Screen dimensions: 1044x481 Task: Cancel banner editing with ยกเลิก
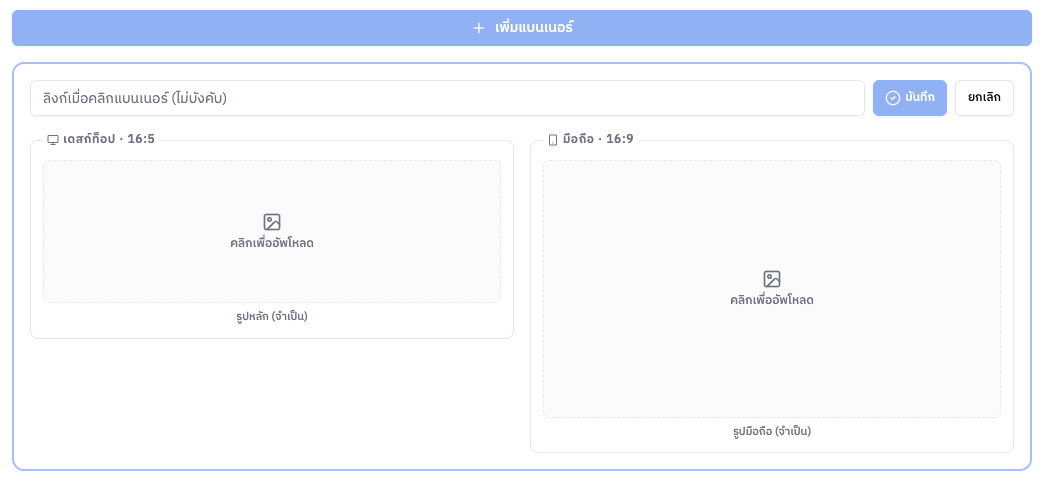(984, 98)
